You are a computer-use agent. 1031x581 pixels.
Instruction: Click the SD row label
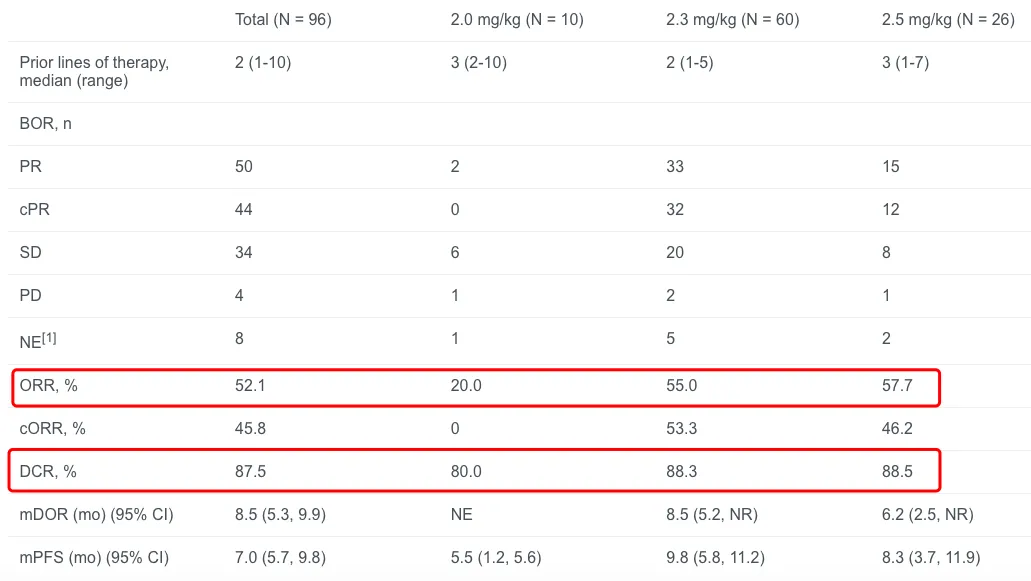(x=30, y=252)
